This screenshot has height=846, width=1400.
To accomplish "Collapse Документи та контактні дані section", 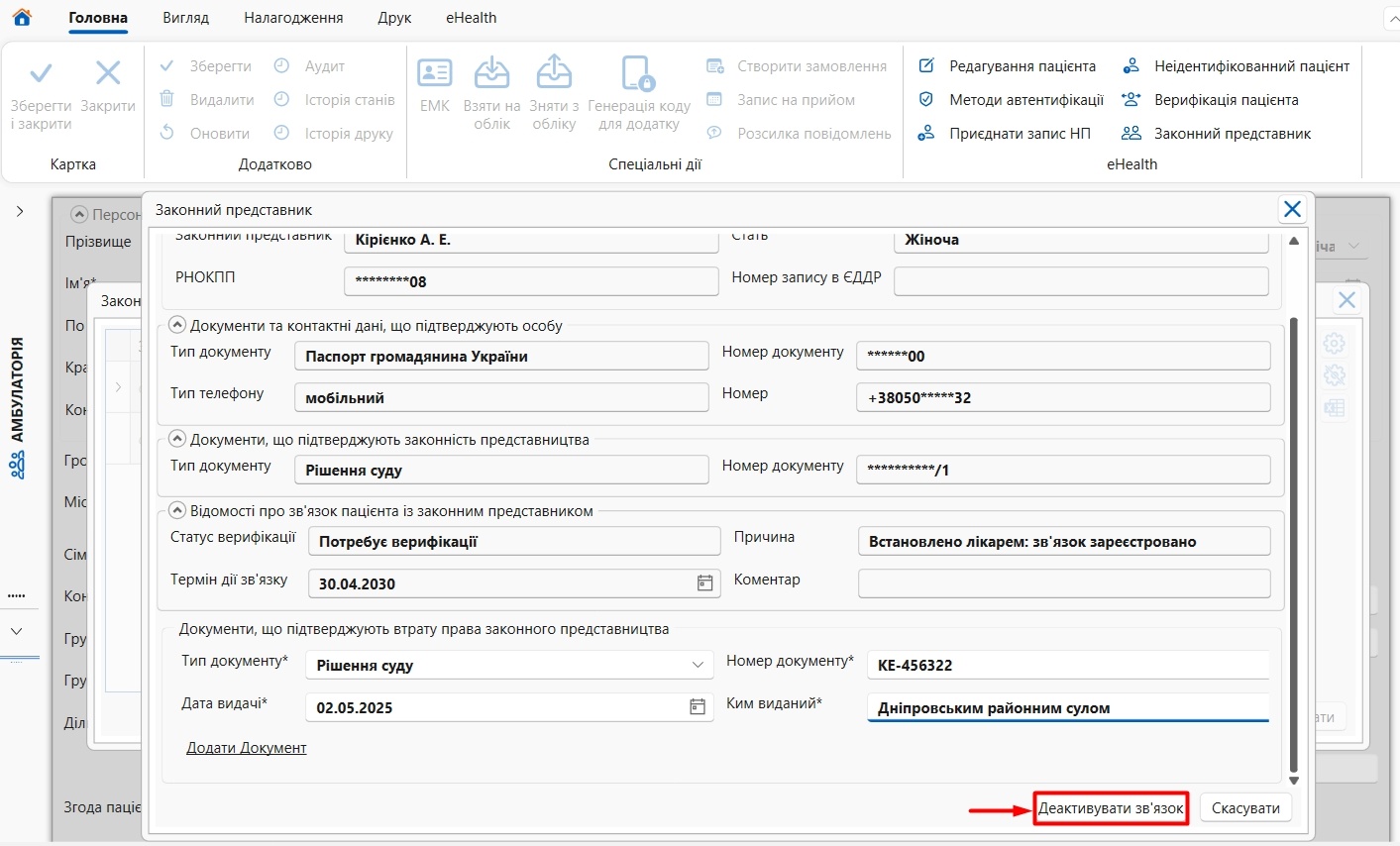I will [x=177, y=325].
